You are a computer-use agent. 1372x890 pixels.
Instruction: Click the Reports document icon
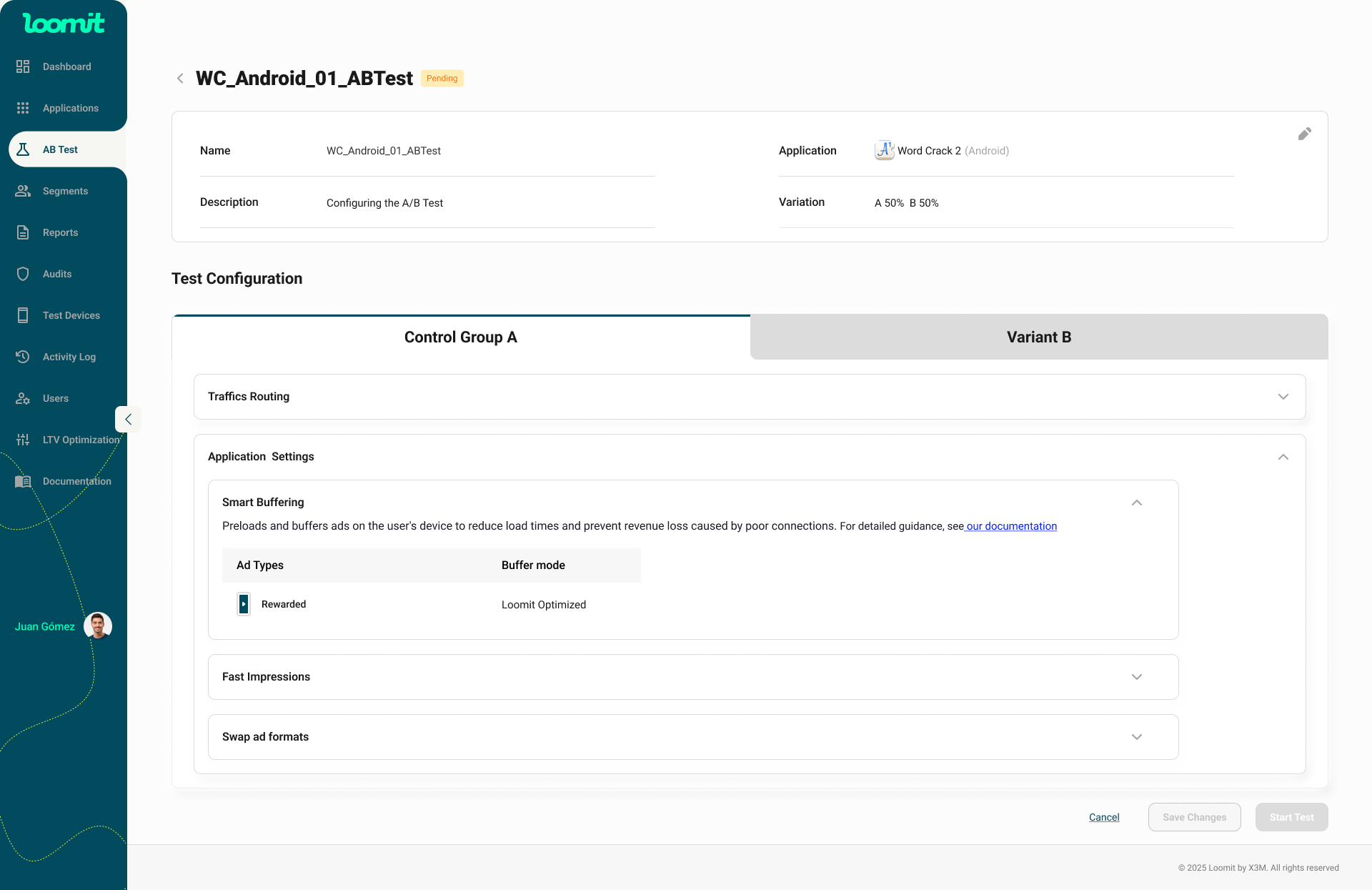click(x=23, y=232)
